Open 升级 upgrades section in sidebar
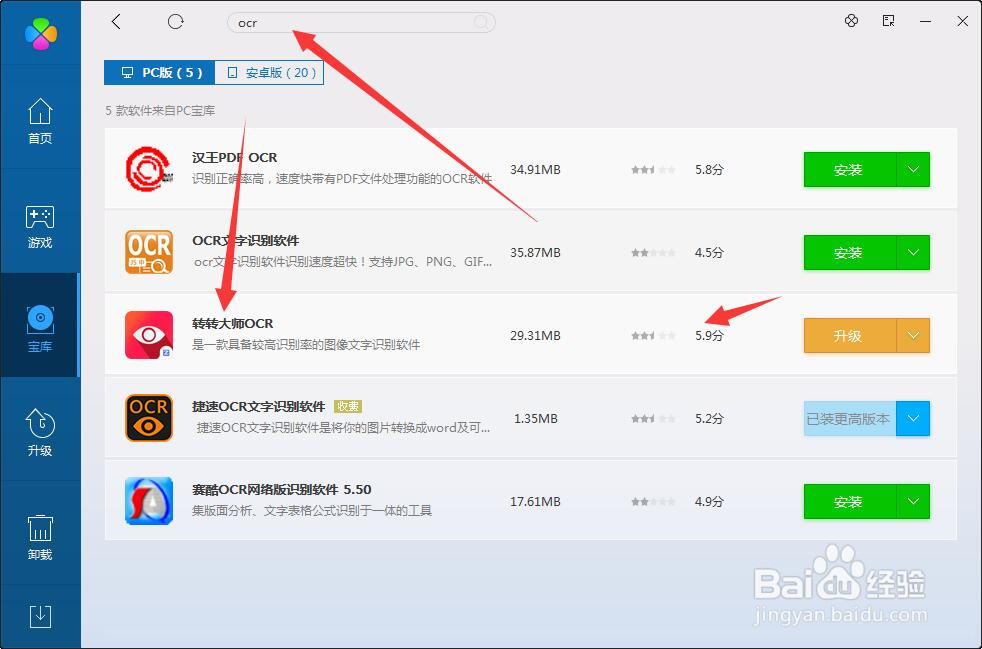 point(40,432)
